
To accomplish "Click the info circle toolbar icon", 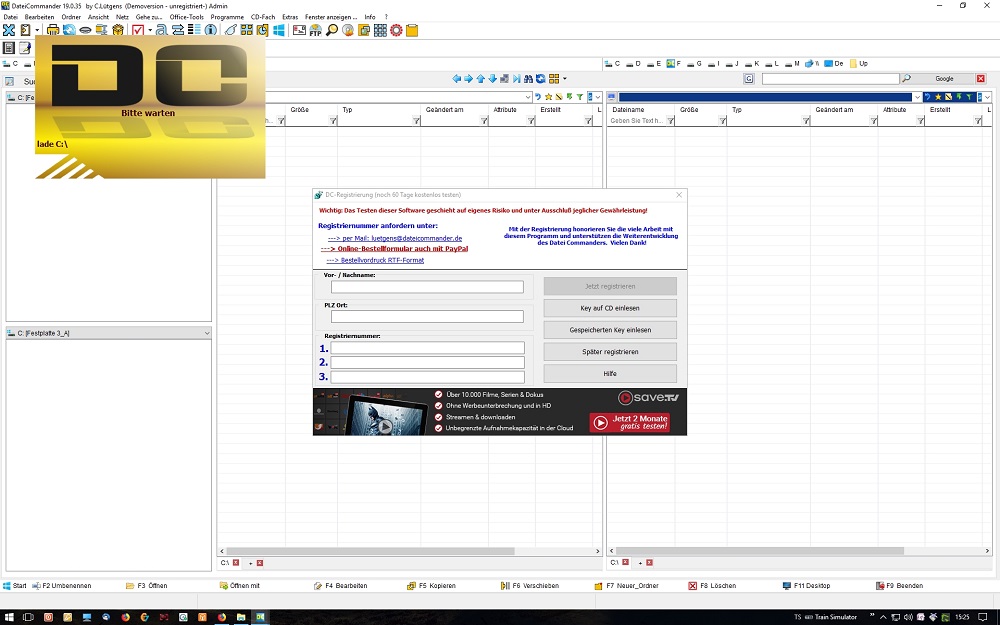I will 210,30.
